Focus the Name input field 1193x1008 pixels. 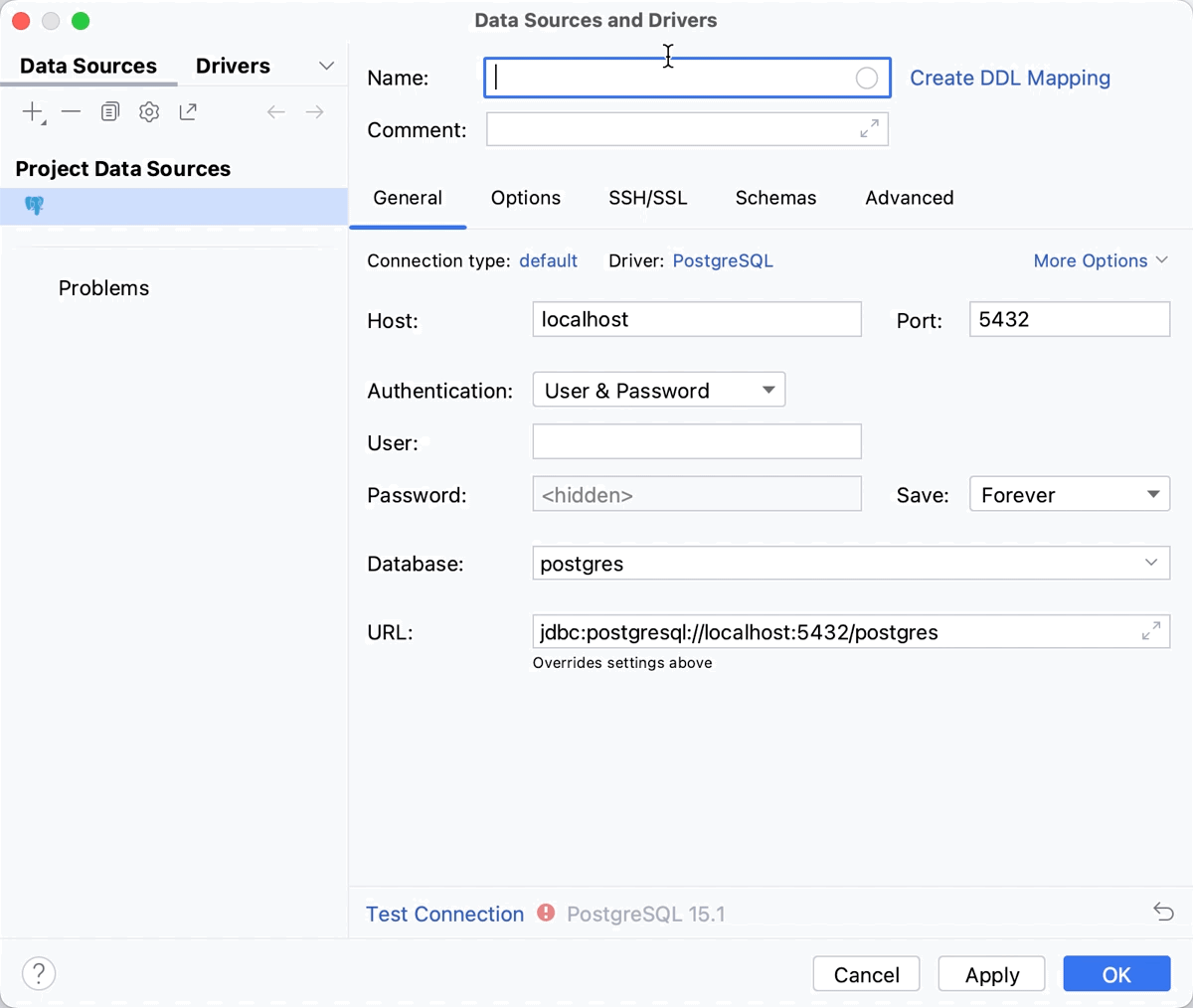pyautogui.click(x=687, y=78)
